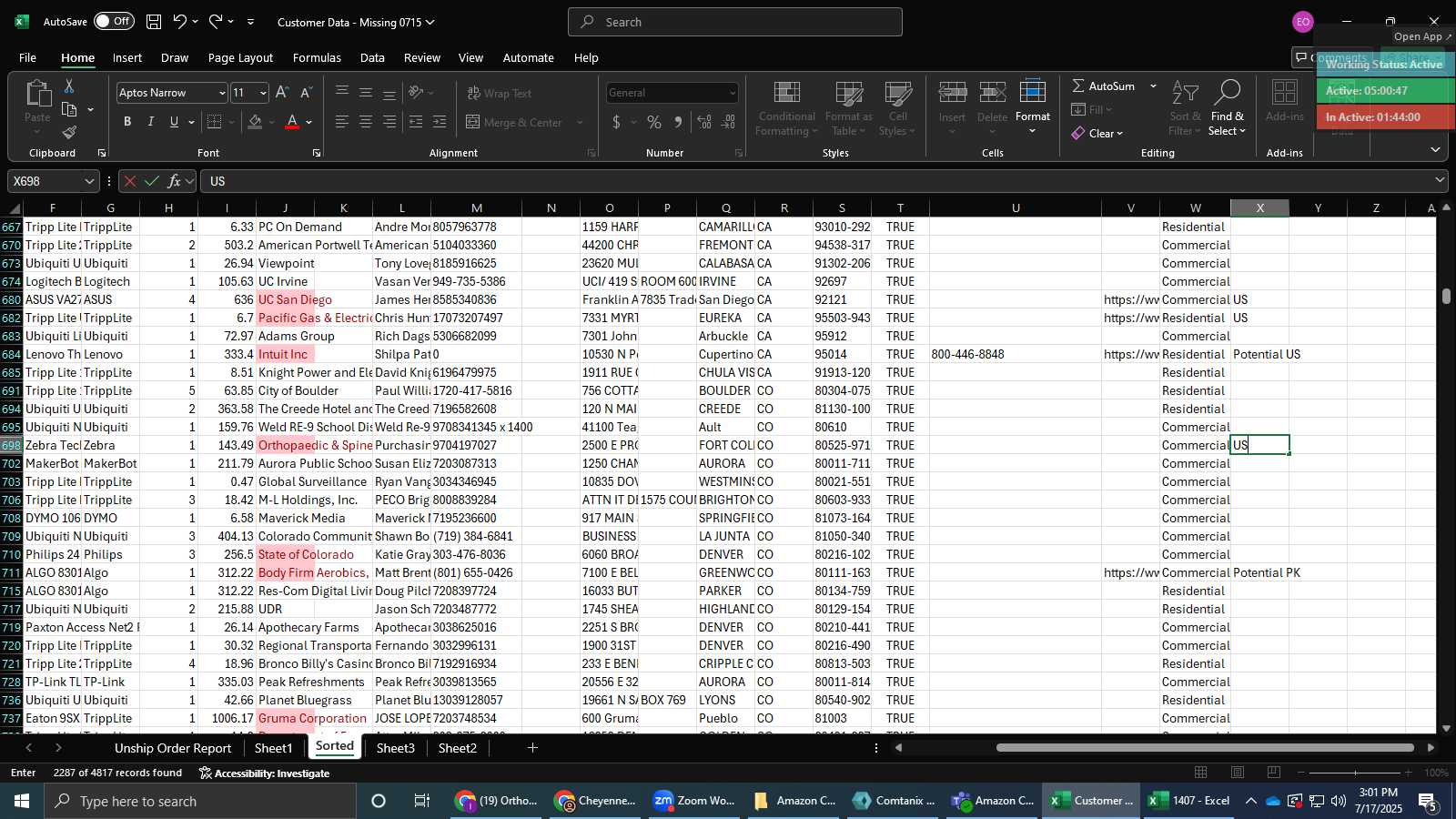
Task: Apply Comma Style icon
Action: [678, 122]
